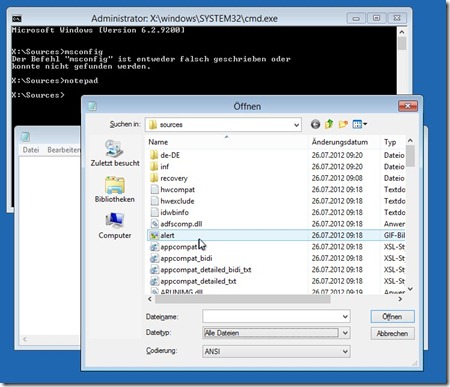This screenshot has height=387, width=450.
Task: Select the recovery folder
Action: pos(174,178)
